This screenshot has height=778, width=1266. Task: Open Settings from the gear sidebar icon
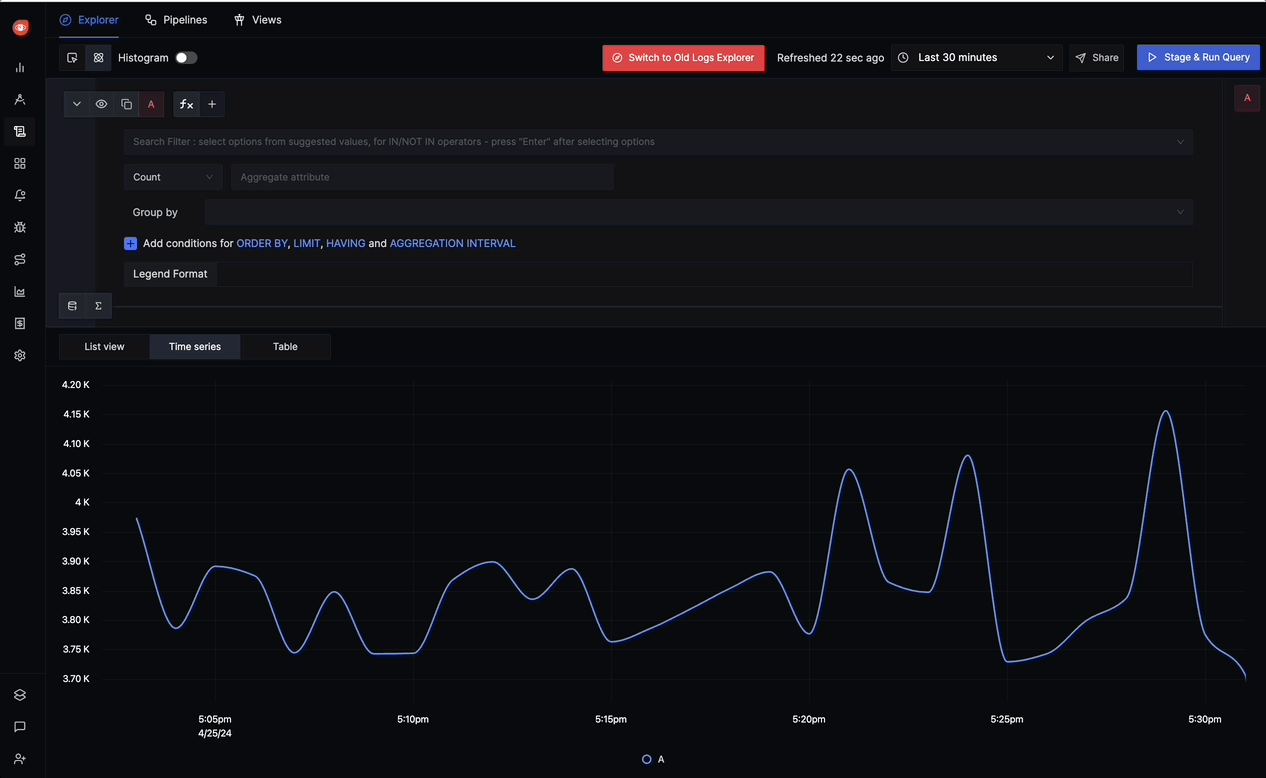[x=20, y=356]
